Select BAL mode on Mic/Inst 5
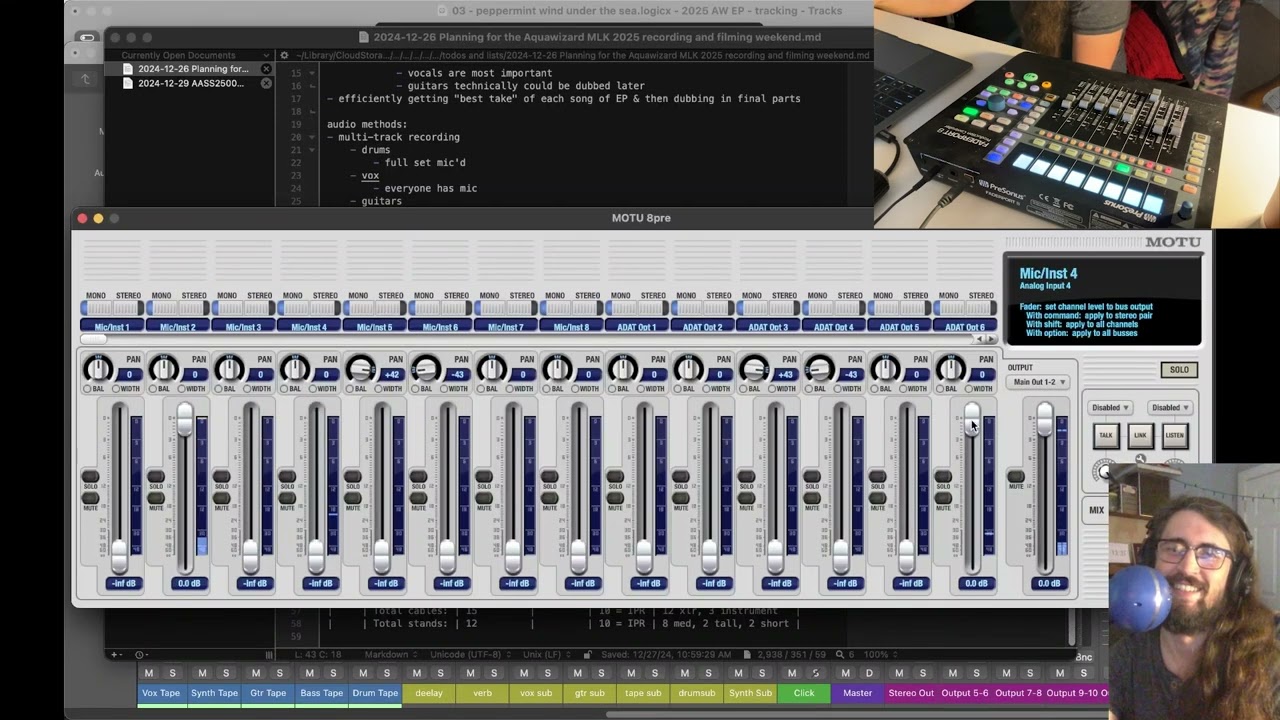Viewport: 1280px width, 720px height. 350,388
